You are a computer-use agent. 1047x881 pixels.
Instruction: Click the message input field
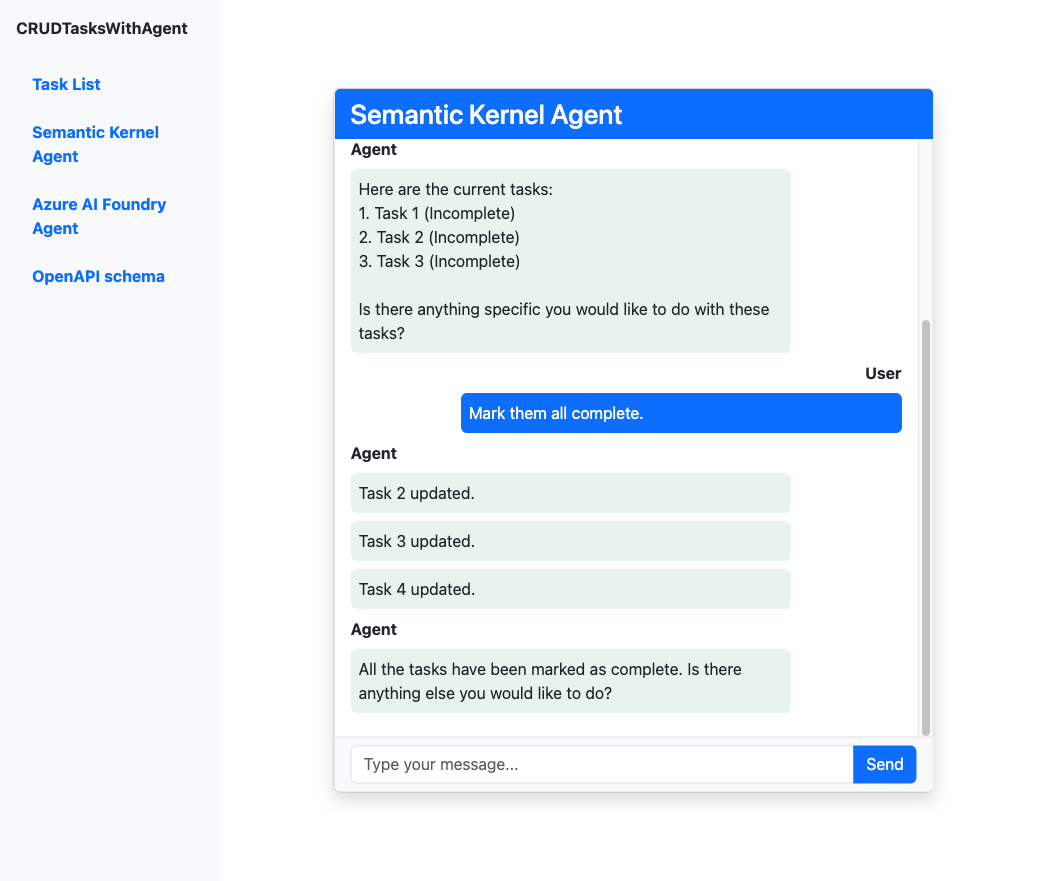coord(600,764)
